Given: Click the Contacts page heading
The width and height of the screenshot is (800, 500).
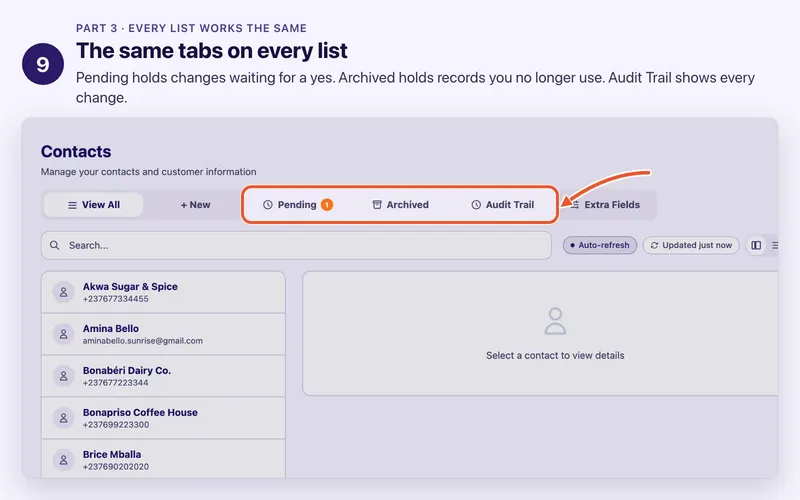Looking at the screenshot, I should click(76, 152).
